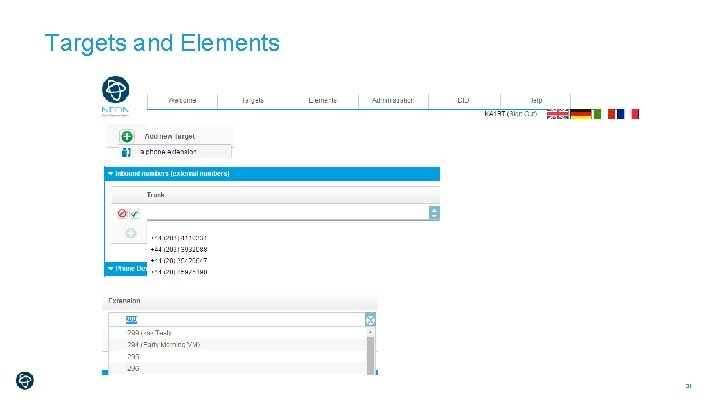
Task: Select the fourth +44 number in list
Action: pos(179,272)
